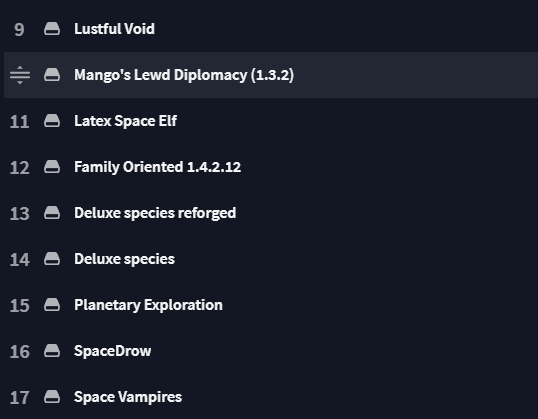Click the drive icon beside Deluxe species reforged

tap(52, 213)
